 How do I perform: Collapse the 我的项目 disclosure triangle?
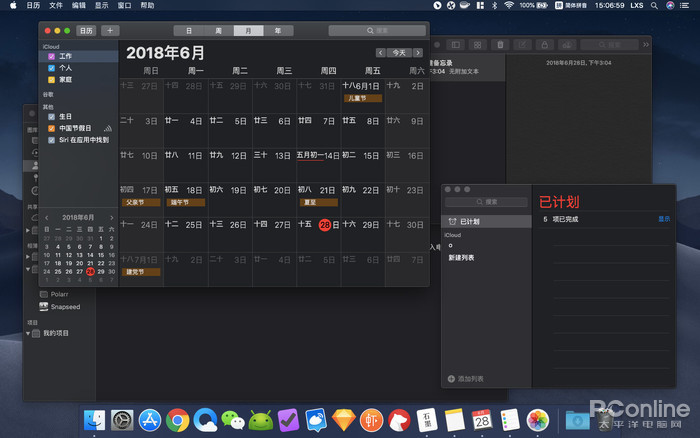click(28, 333)
